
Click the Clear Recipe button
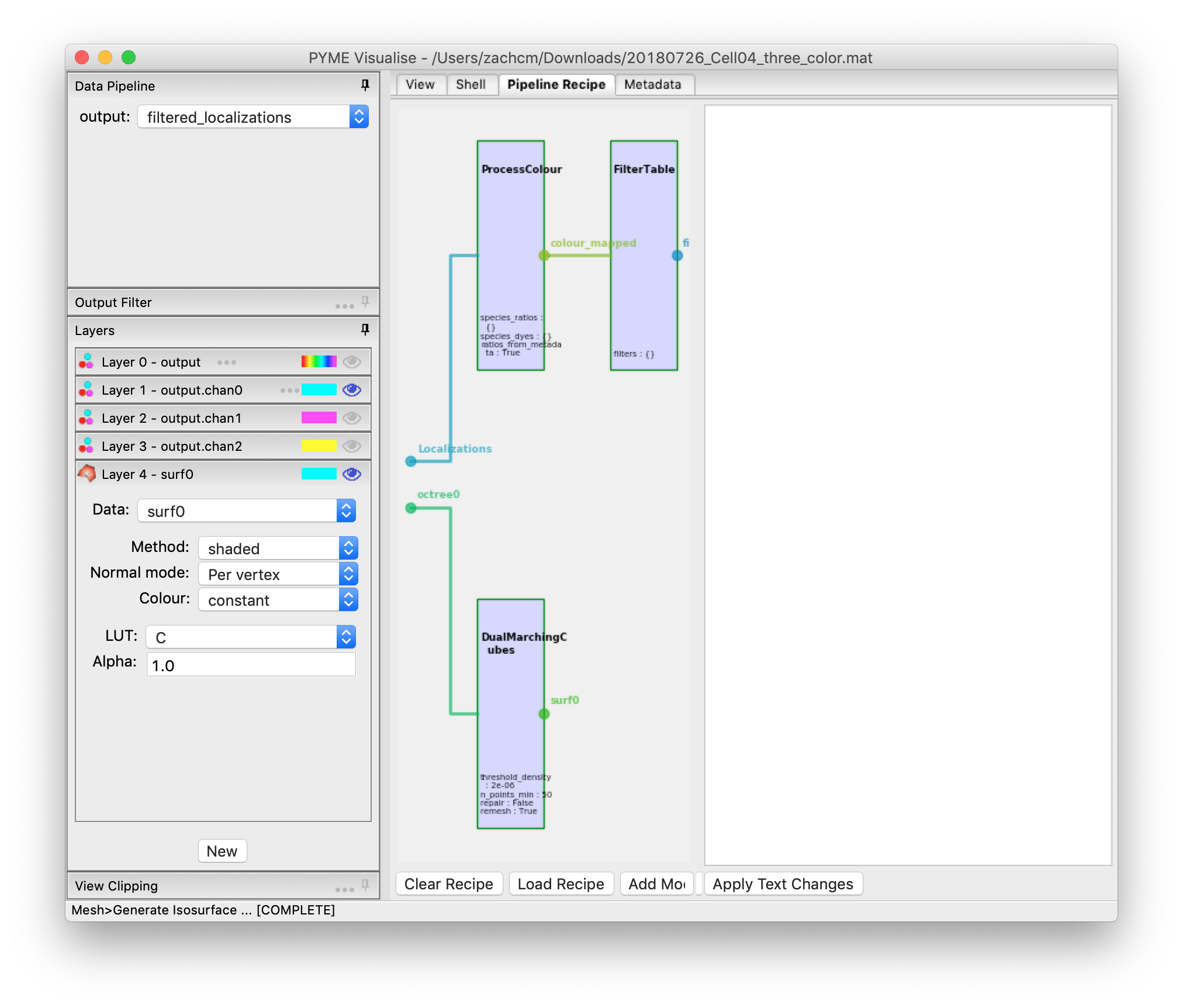click(448, 883)
